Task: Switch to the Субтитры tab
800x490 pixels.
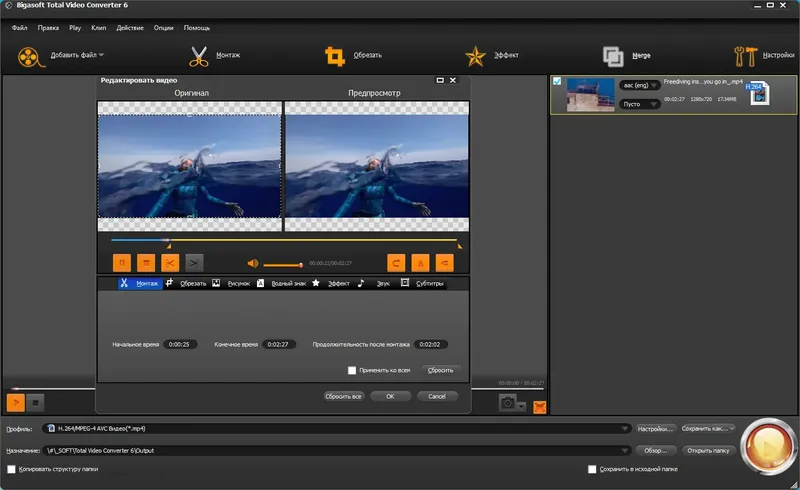Action: click(x=422, y=283)
